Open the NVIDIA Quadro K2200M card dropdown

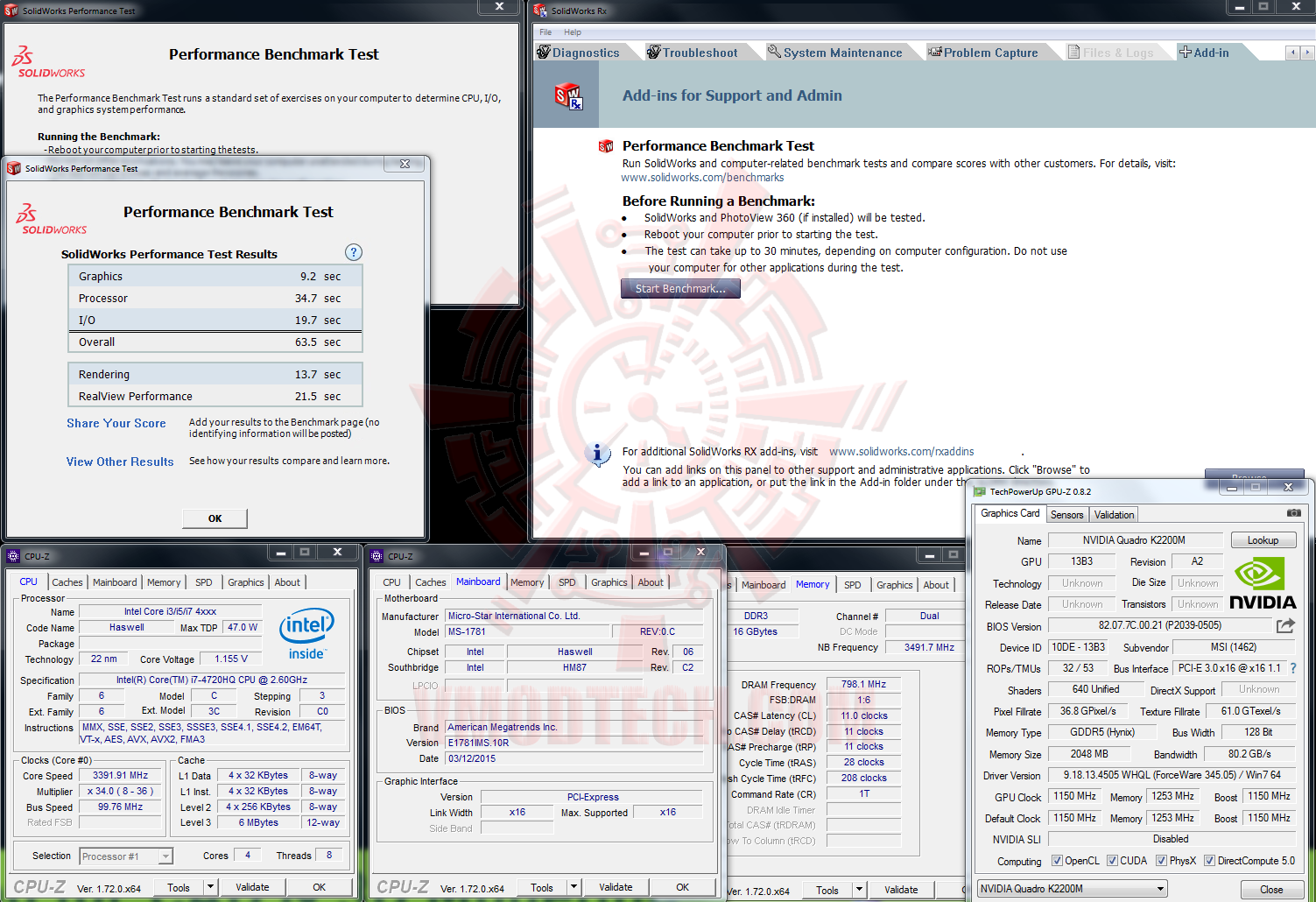coord(1073,889)
